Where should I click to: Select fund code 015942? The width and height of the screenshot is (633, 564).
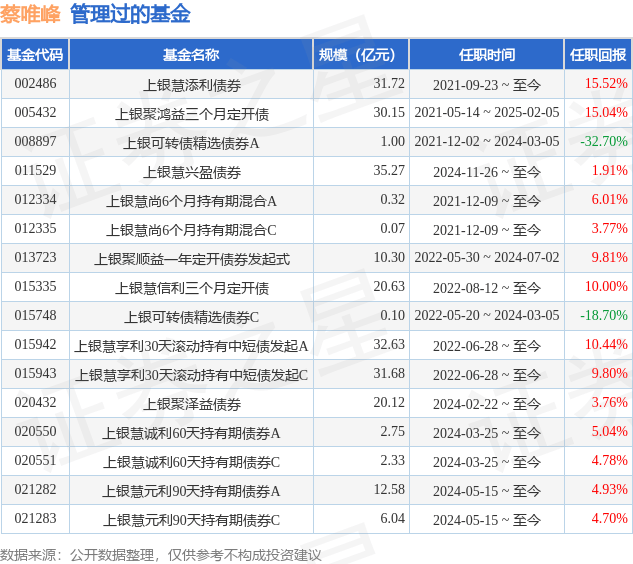[x=35, y=345]
